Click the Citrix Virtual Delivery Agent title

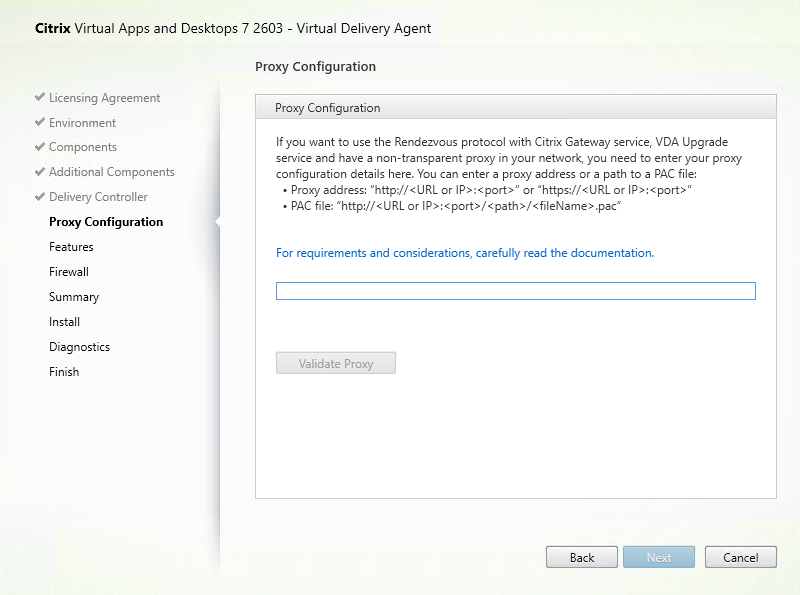233,29
